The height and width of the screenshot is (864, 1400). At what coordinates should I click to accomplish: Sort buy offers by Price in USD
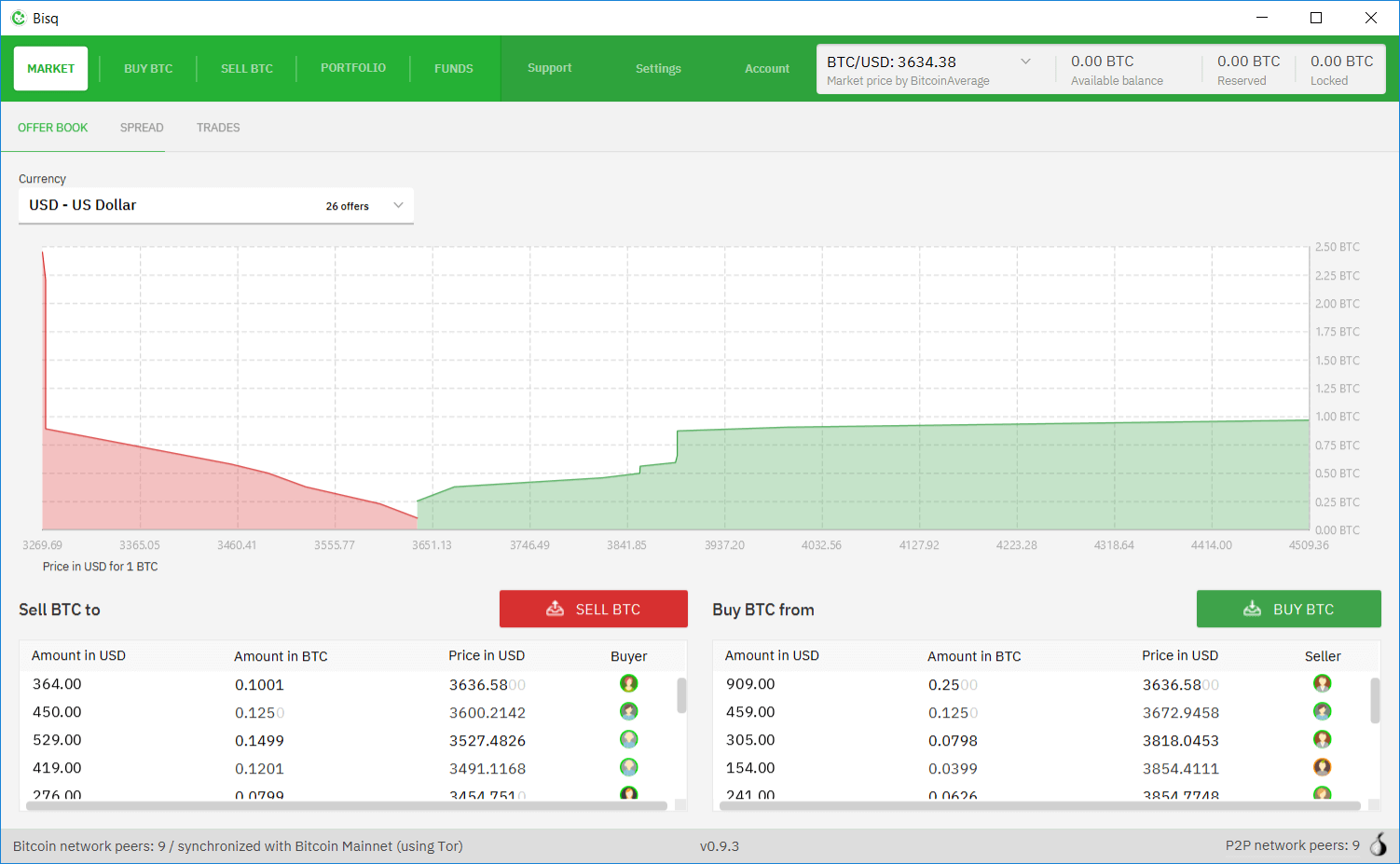tap(1180, 655)
